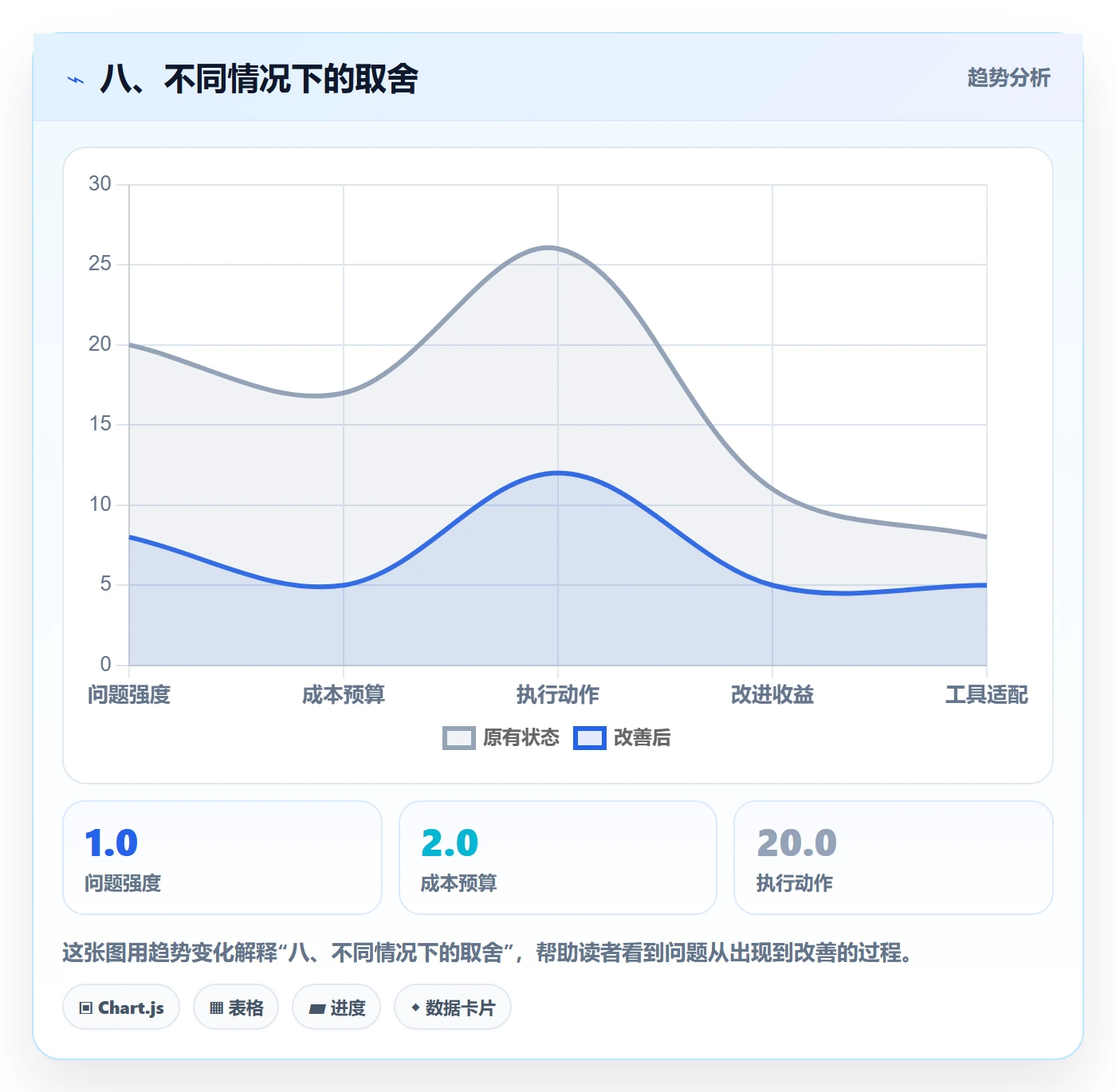Select the 表格 tag
The width and height of the screenshot is (1116, 1092).
[x=236, y=1008]
